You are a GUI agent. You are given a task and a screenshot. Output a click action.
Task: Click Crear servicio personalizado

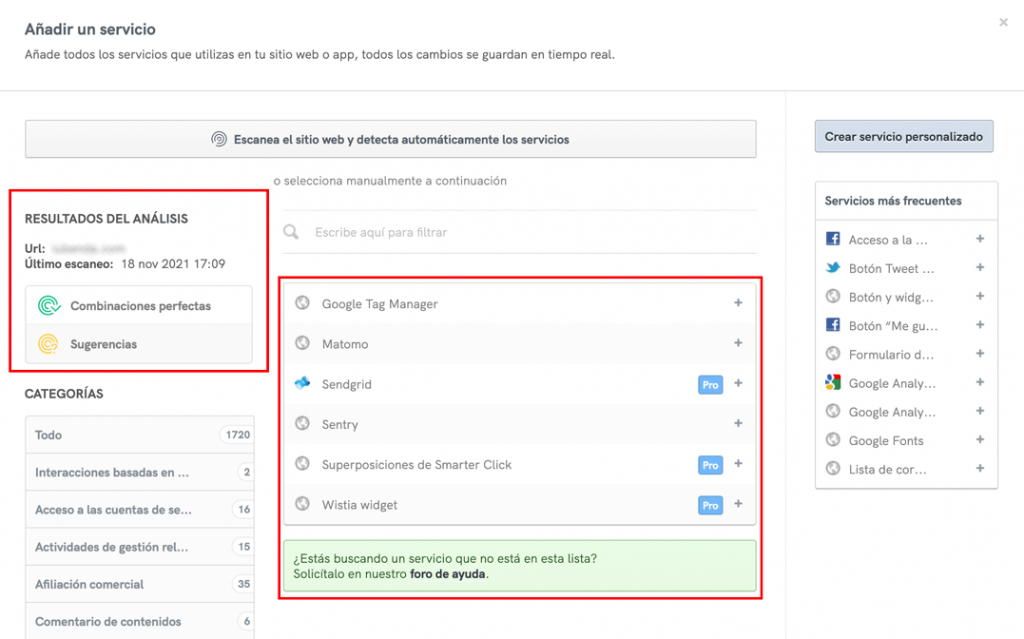[x=903, y=136]
